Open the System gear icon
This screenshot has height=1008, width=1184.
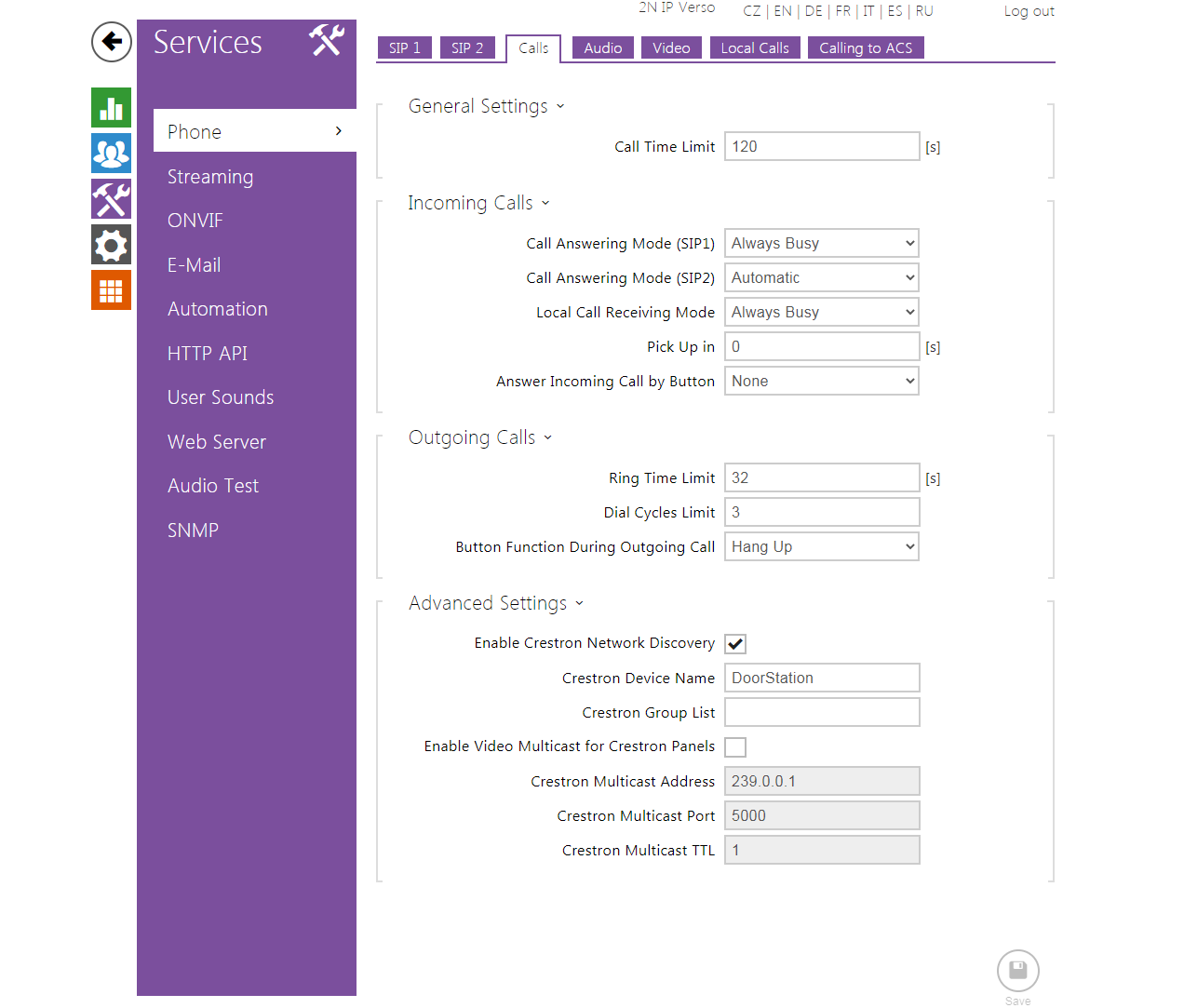[111, 245]
